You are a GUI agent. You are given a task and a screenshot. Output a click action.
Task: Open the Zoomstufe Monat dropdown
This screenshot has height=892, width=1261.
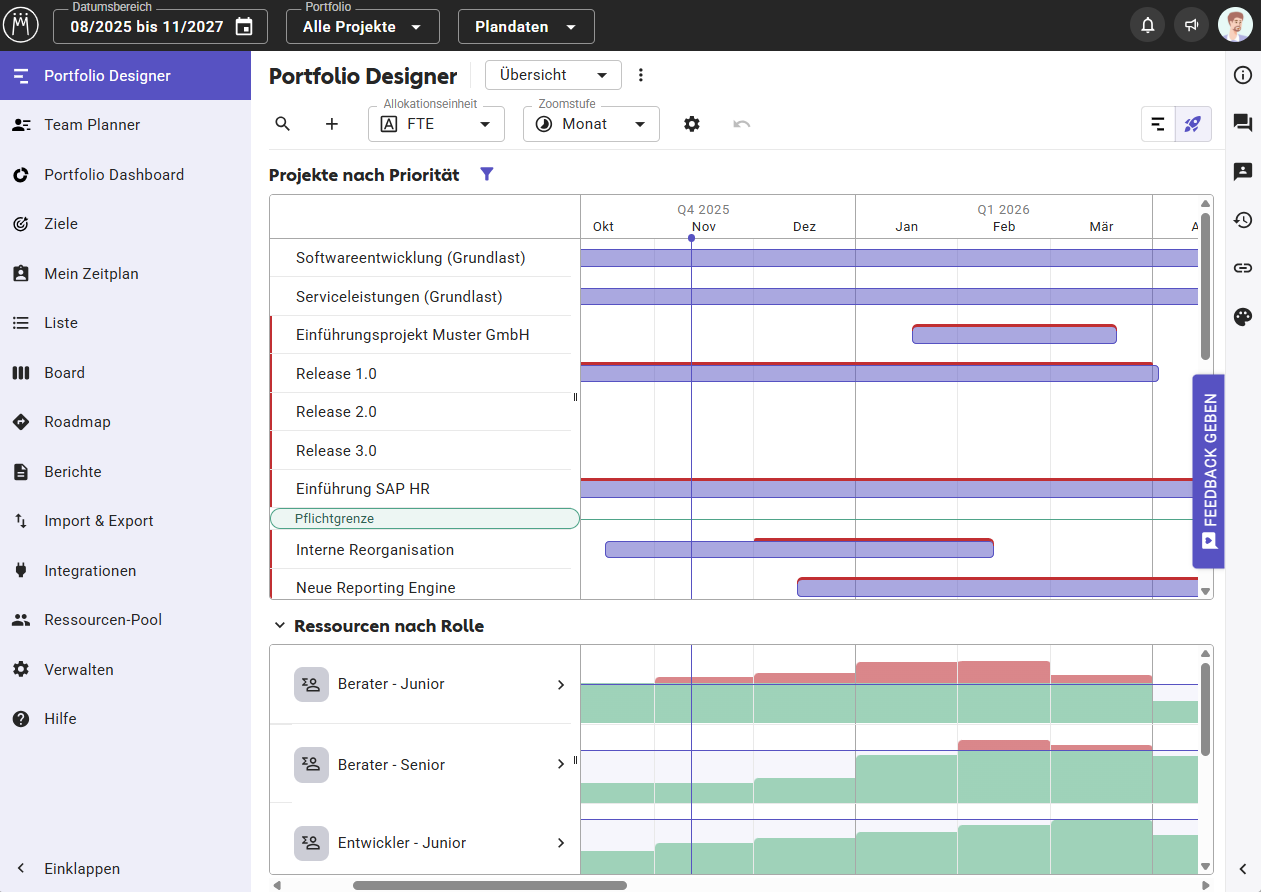click(x=591, y=124)
